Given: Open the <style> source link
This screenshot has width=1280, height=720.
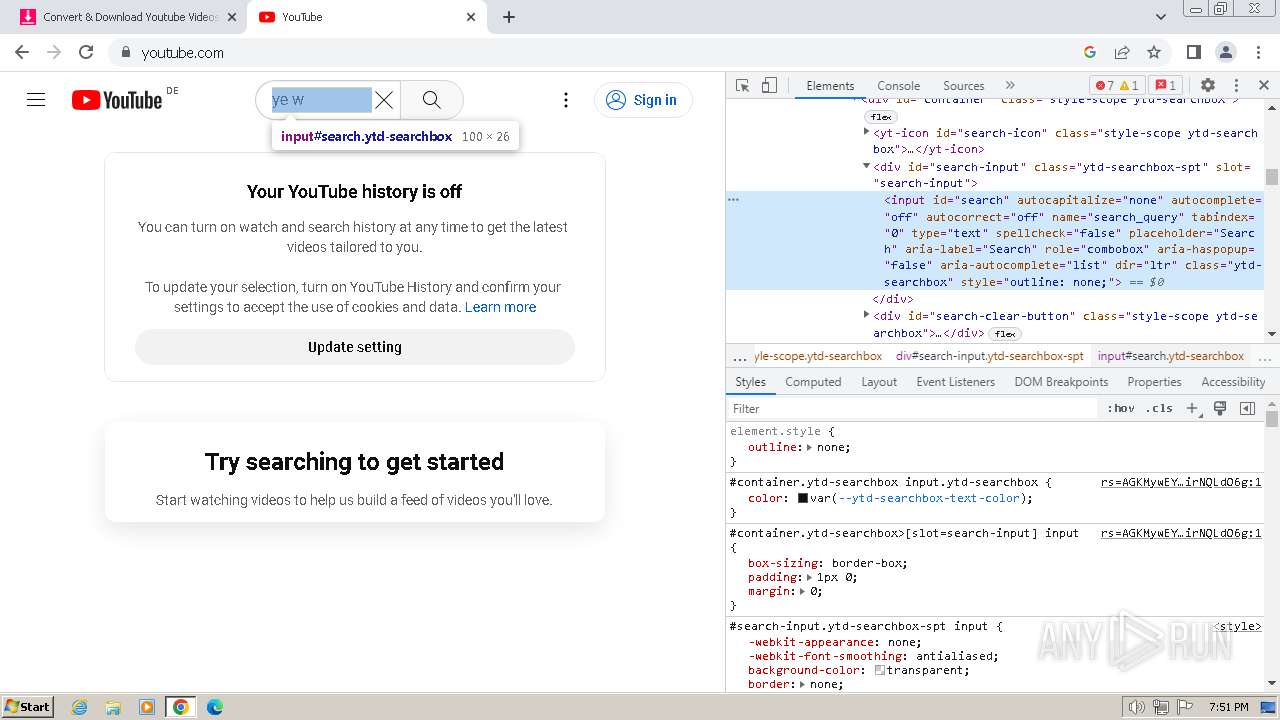Looking at the screenshot, I should [1238, 626].
